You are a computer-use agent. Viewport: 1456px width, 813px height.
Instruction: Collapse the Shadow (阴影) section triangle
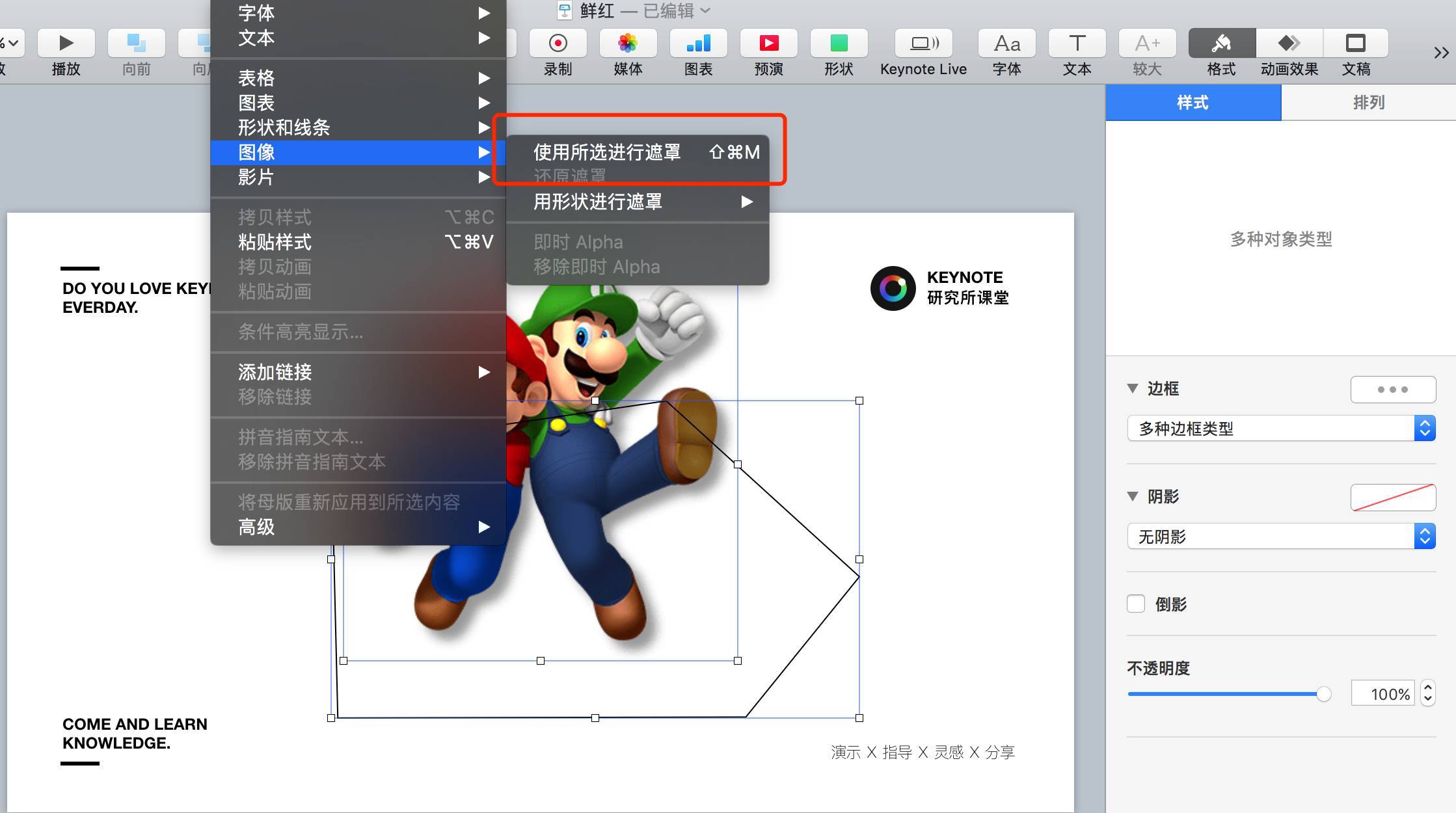point(1133,496)
